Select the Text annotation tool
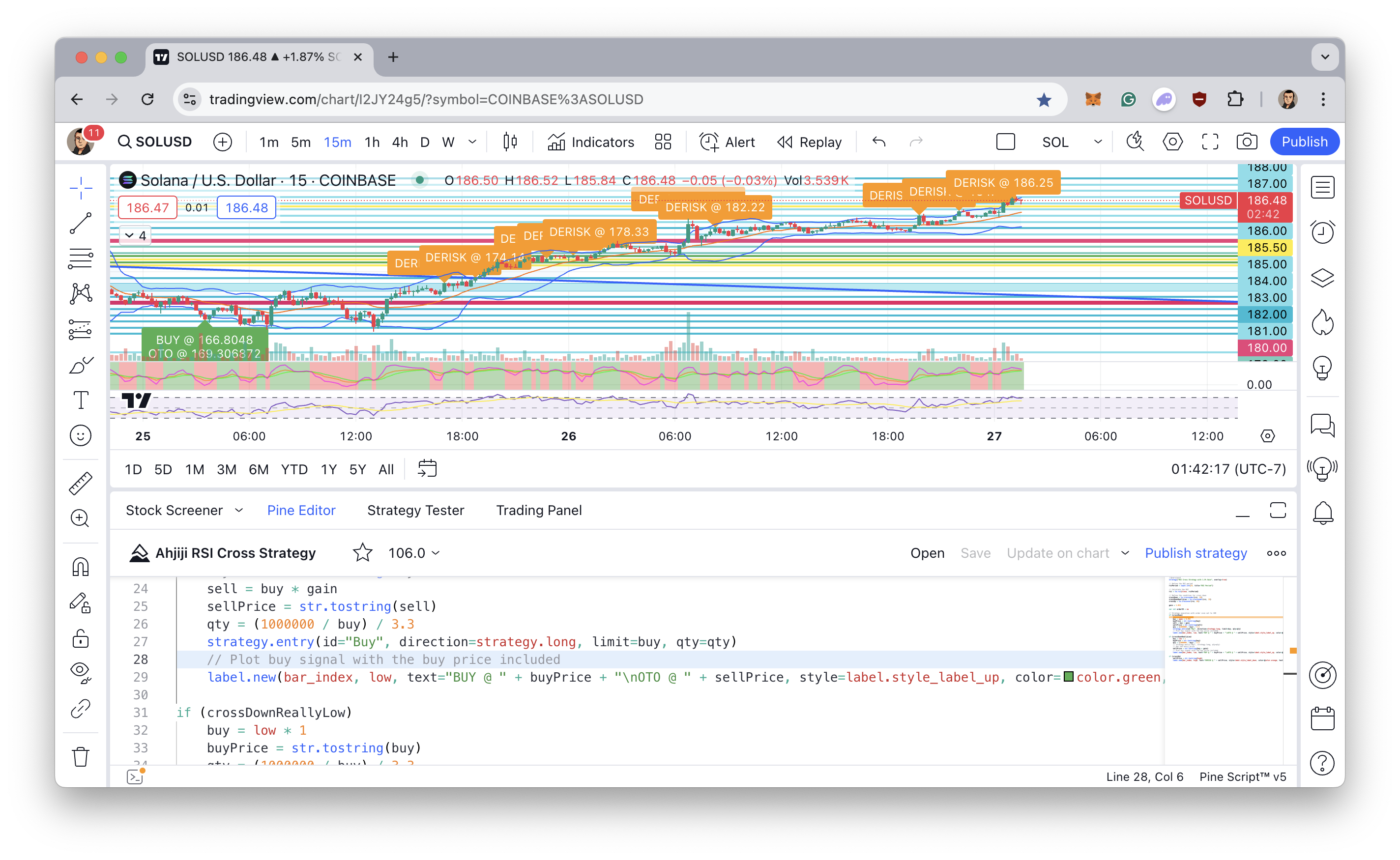This screenshot has width=1400, height=860. tap(81, 400)
